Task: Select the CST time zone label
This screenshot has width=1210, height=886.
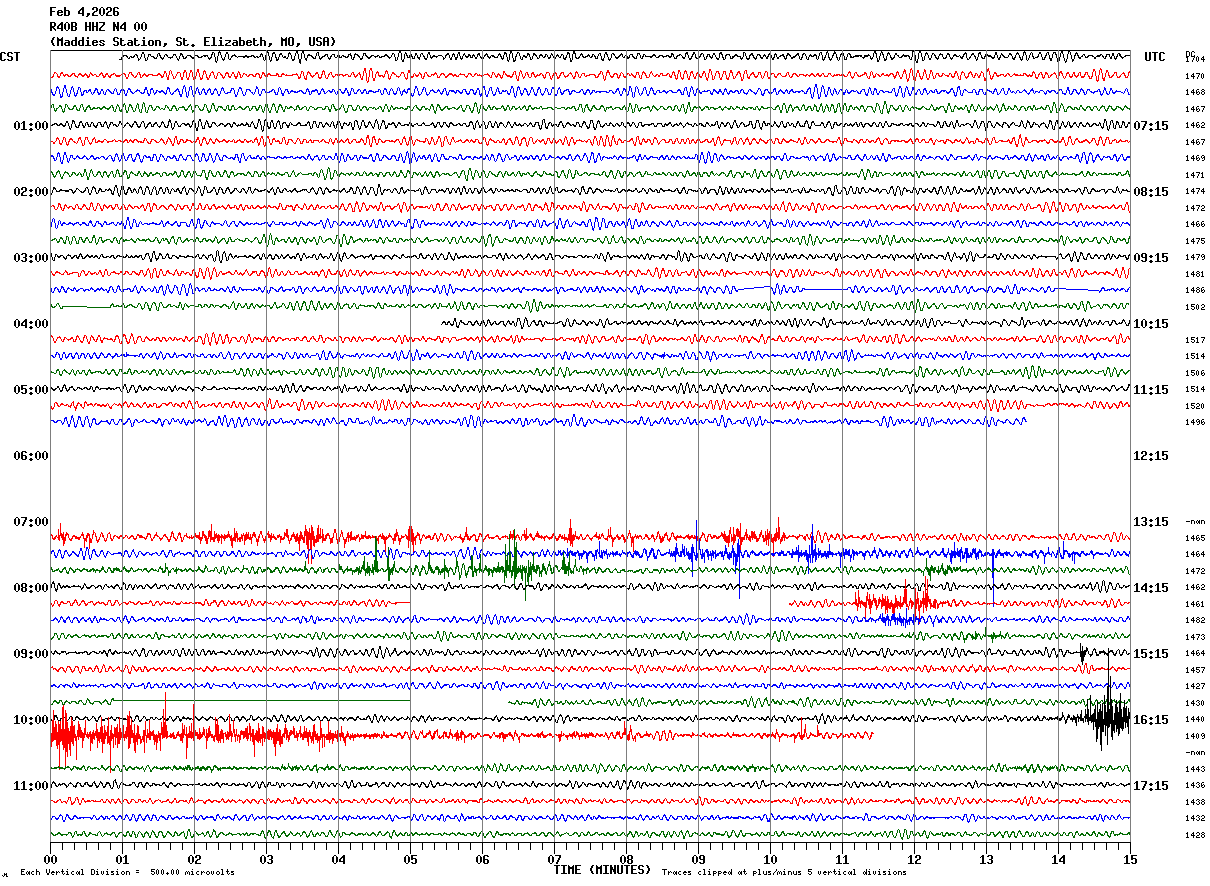Action: coord(10,57)
